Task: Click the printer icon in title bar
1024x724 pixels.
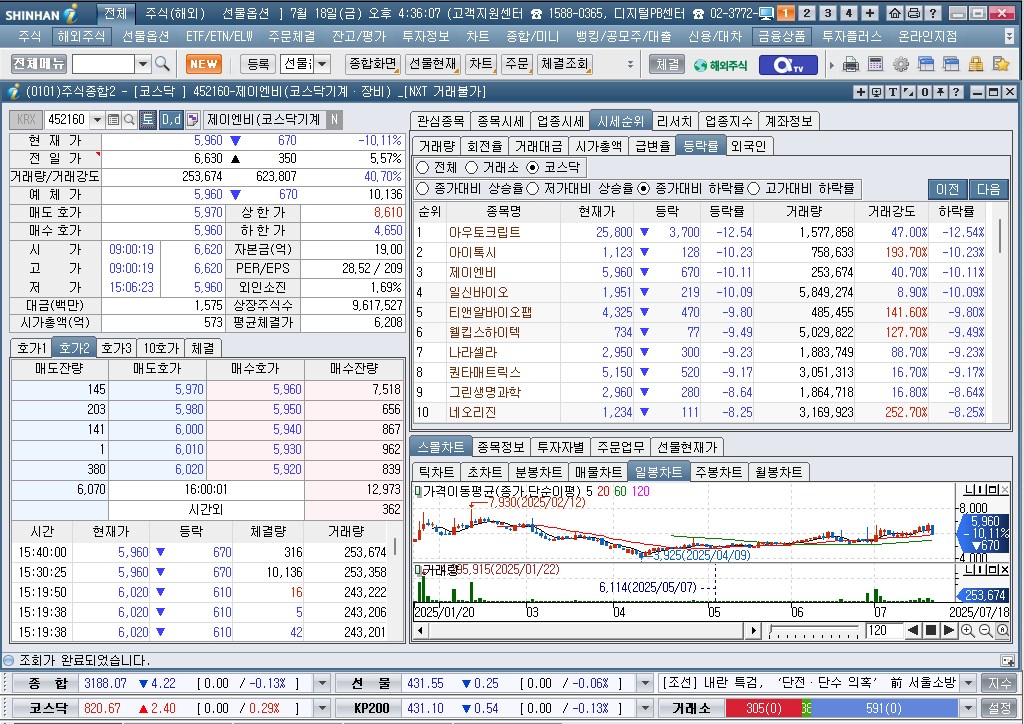Action: [x=914, y=13]
